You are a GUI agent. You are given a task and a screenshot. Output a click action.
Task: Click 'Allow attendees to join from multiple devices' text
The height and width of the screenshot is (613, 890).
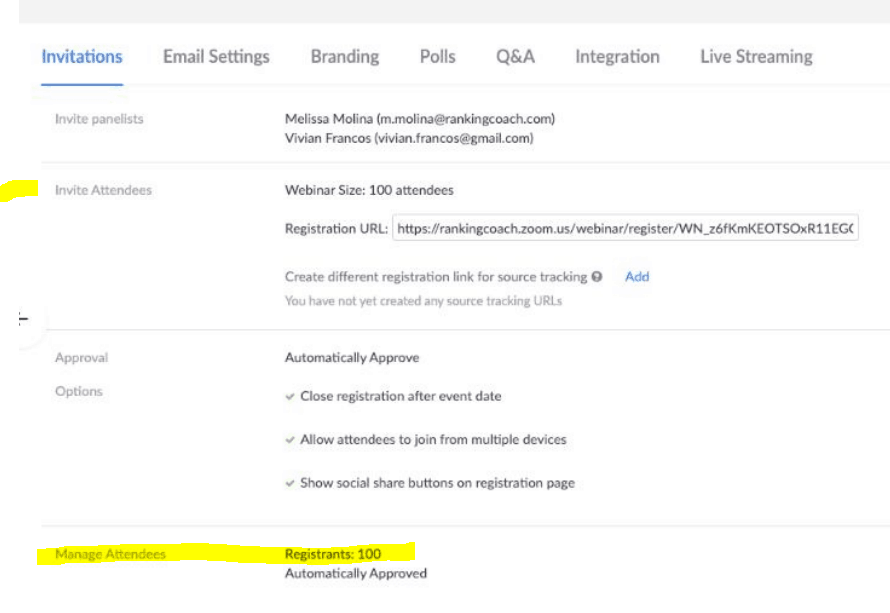pyautogui.click(x=433, y=440)
